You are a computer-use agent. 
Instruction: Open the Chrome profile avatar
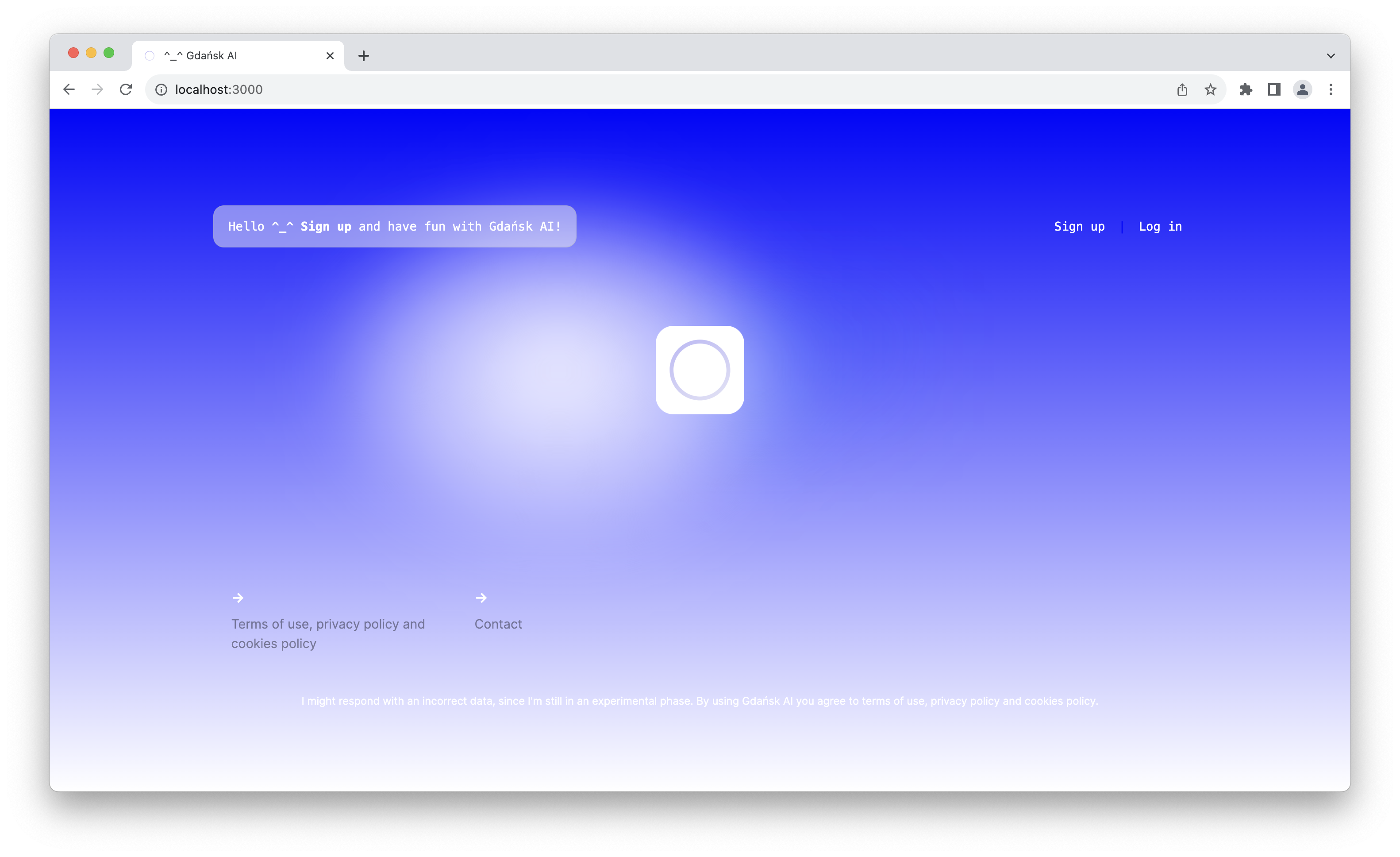(1302, 89)
